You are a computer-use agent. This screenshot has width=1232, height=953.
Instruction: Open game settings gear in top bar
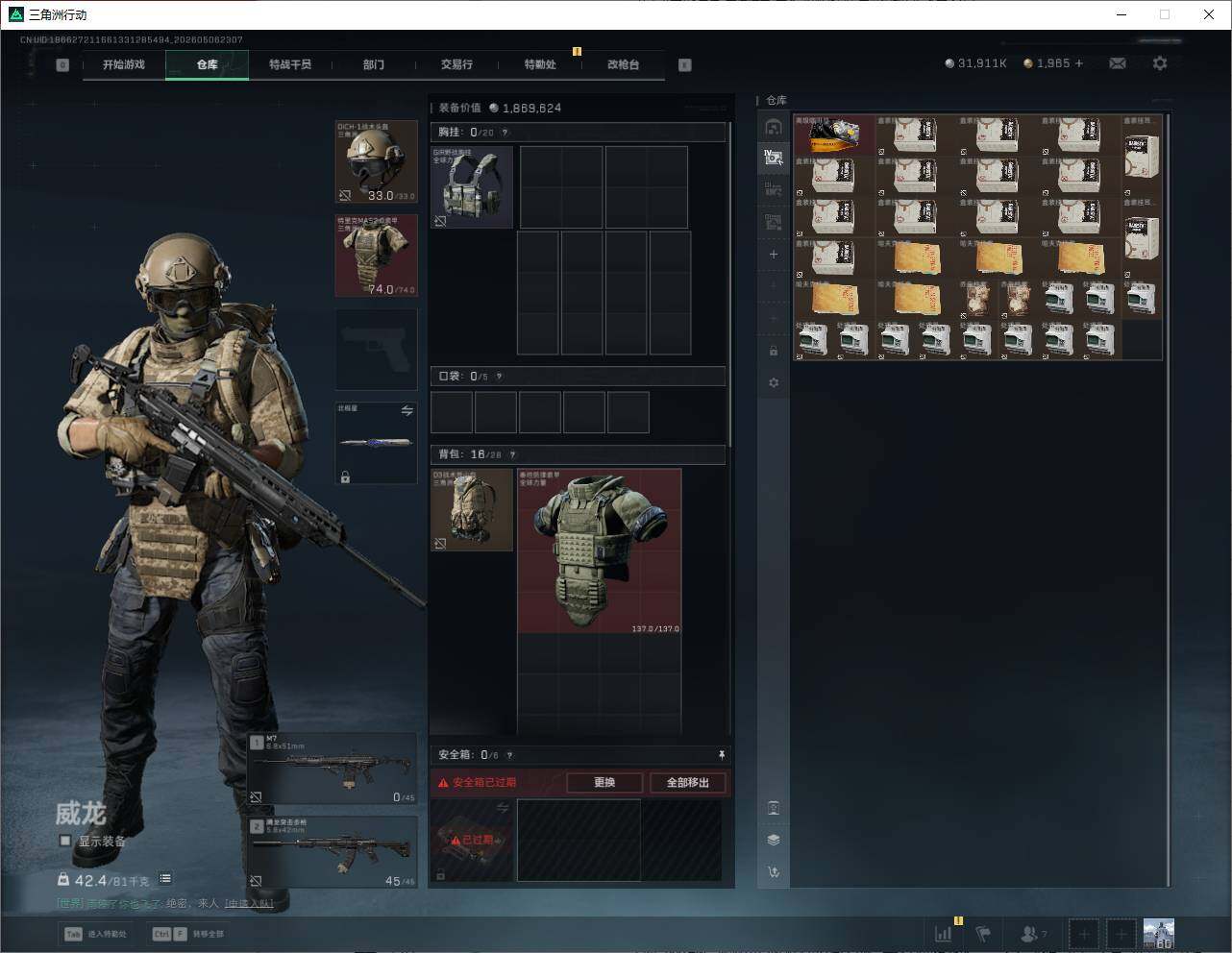point(1160,63)
